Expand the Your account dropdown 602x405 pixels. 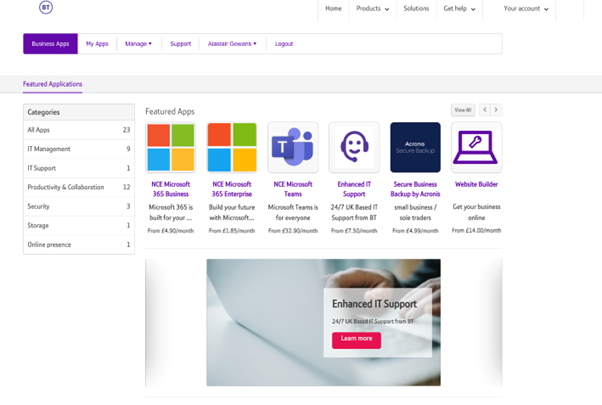click(x=526, y=8)
